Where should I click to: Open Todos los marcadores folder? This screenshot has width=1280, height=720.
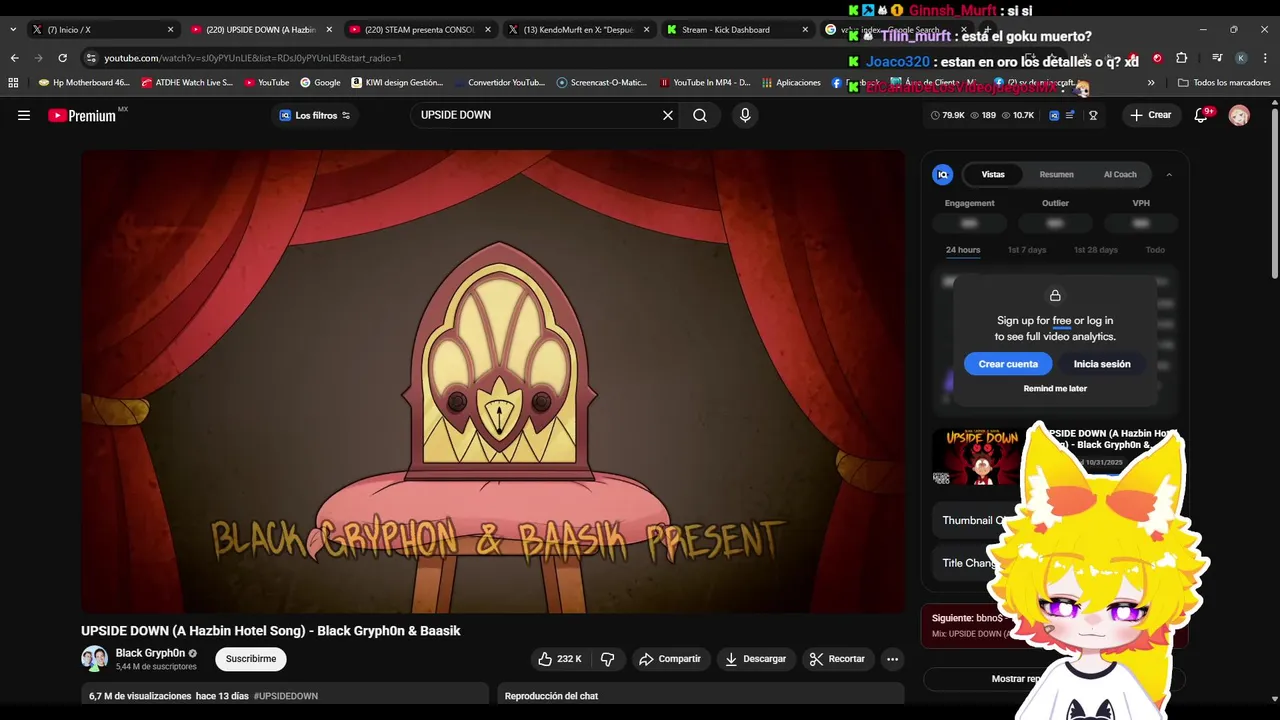1224,83
